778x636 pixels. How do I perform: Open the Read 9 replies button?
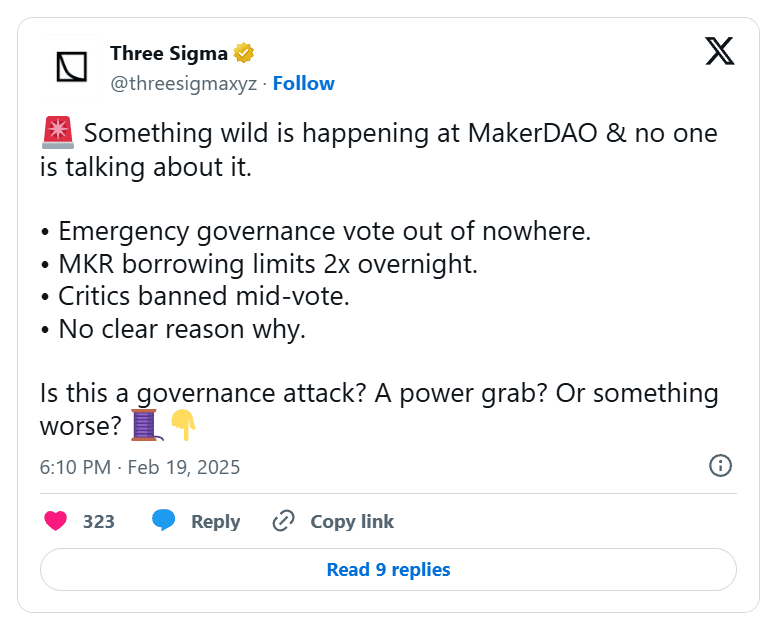click(x=388, y=570)
